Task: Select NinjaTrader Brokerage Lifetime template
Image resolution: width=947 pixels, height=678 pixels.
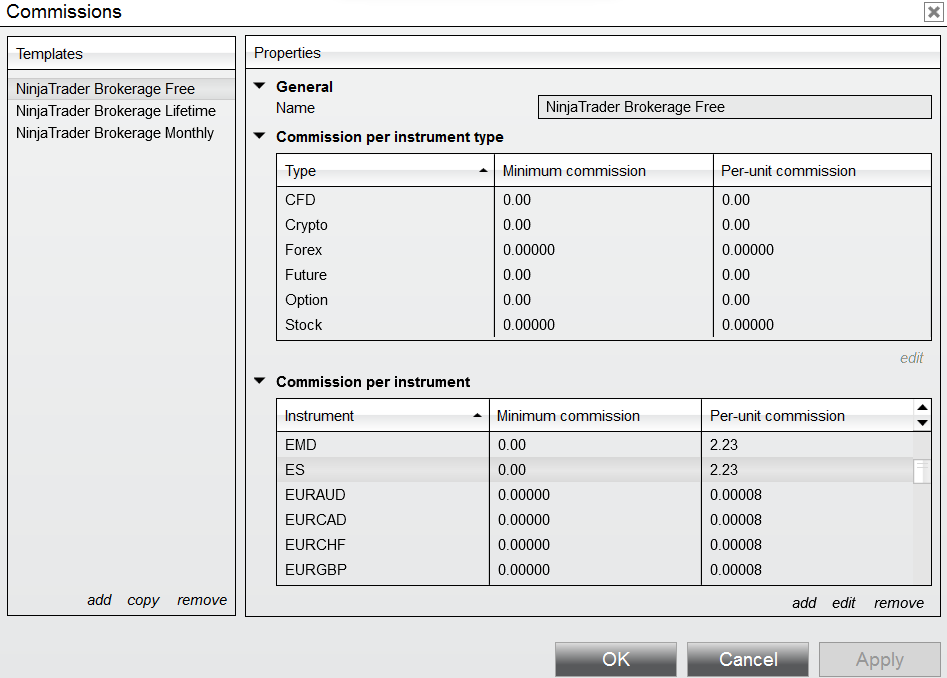Action: click(121, 111)
